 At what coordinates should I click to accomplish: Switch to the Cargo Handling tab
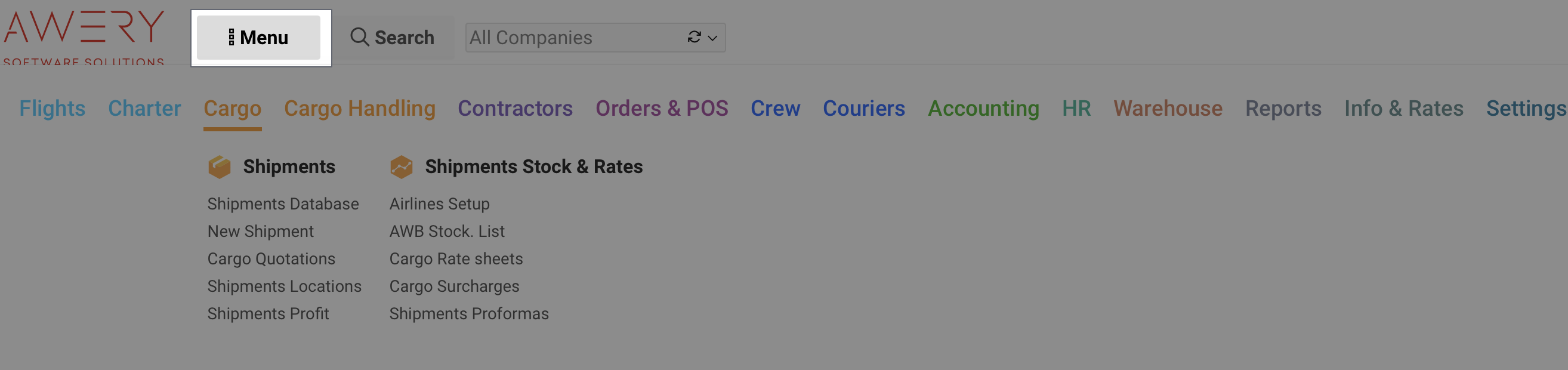click(359, 109)
